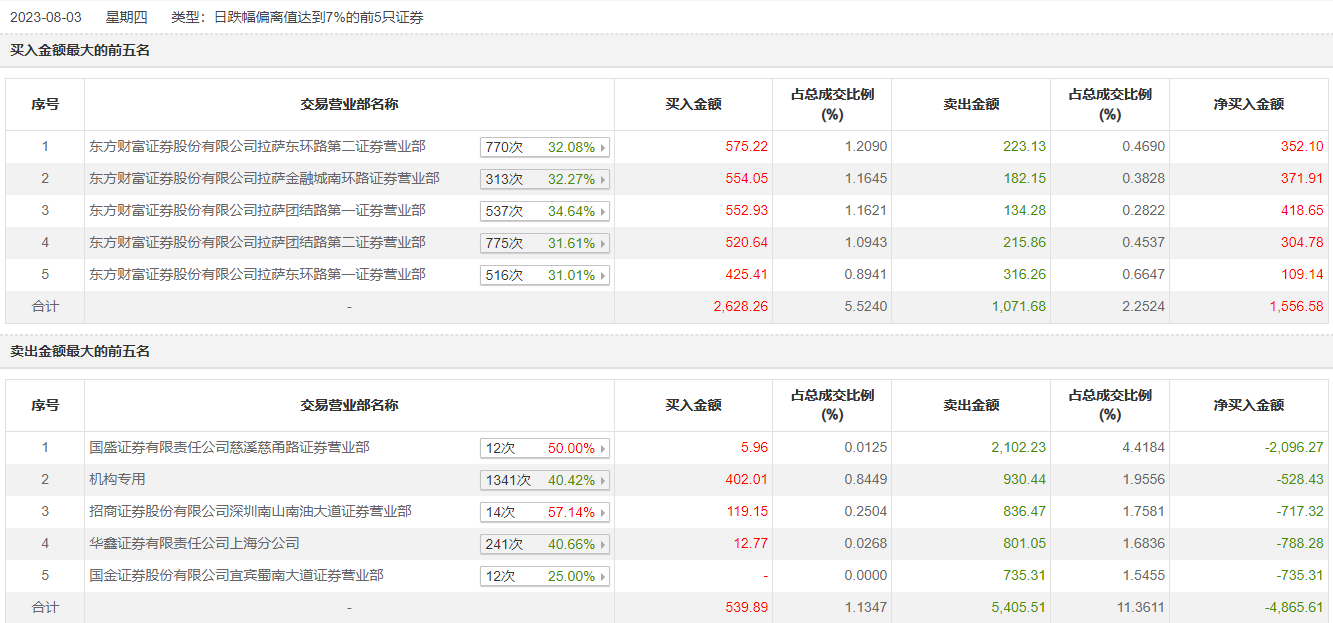Viewport: 1333px width, 623px height.
Task: Expand the 12次 50.00% dropdown
Action: click(545, 448)
